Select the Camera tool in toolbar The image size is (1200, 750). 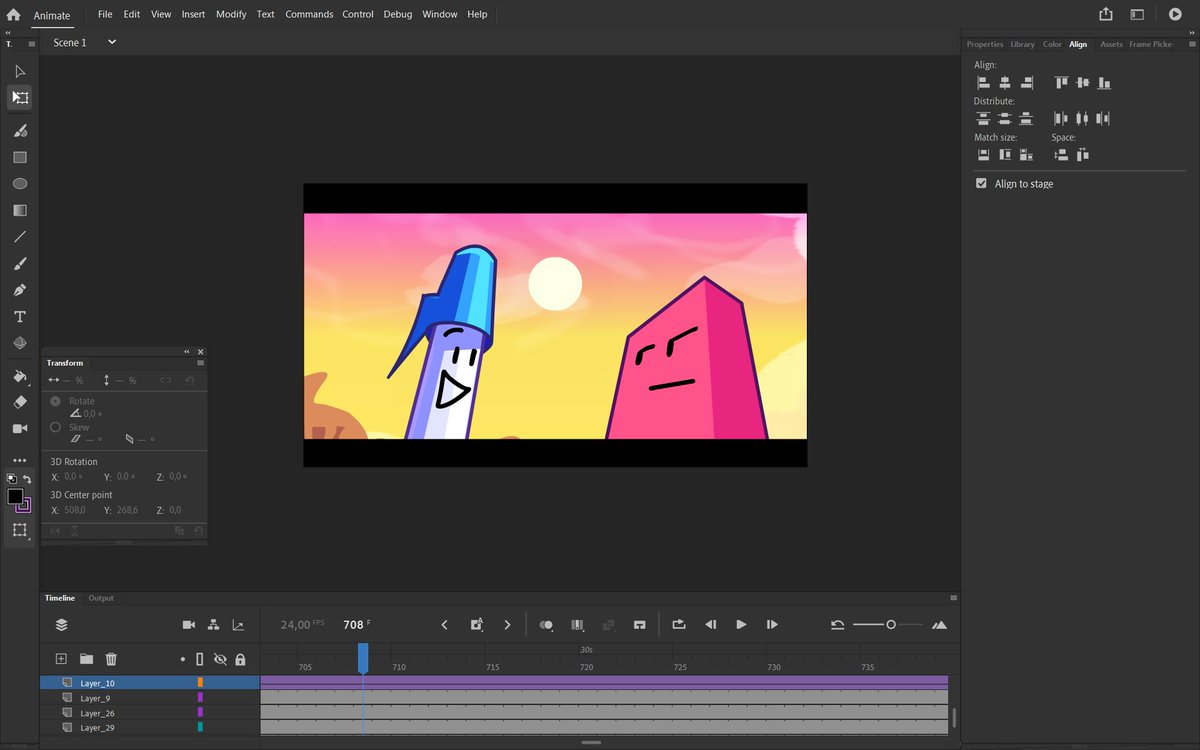(x=19, y=428)
